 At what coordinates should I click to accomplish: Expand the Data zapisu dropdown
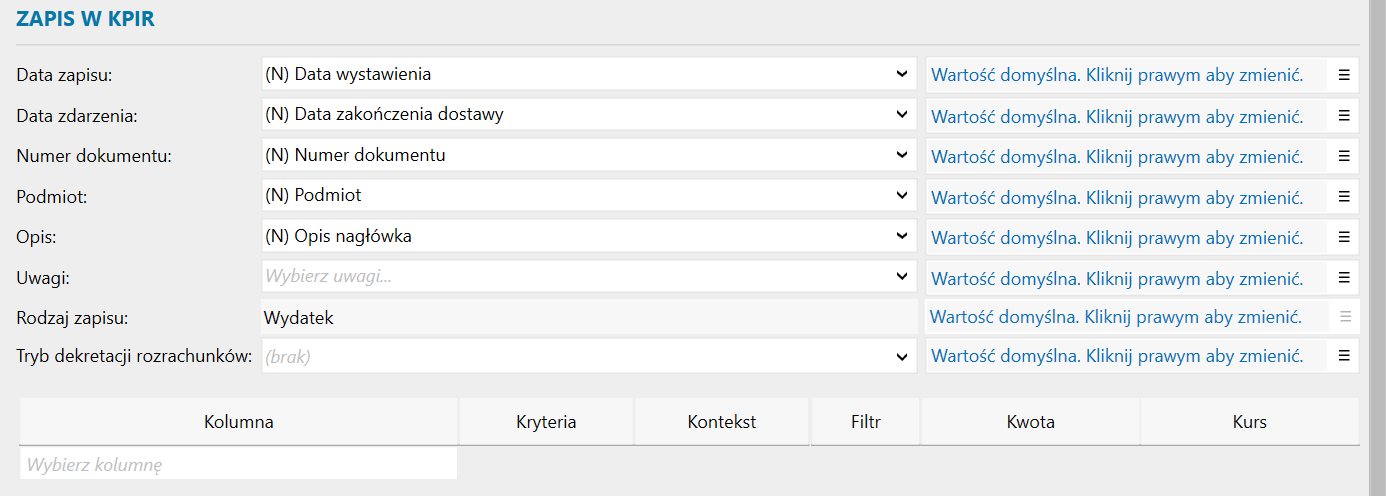click(x=902, y=75)
